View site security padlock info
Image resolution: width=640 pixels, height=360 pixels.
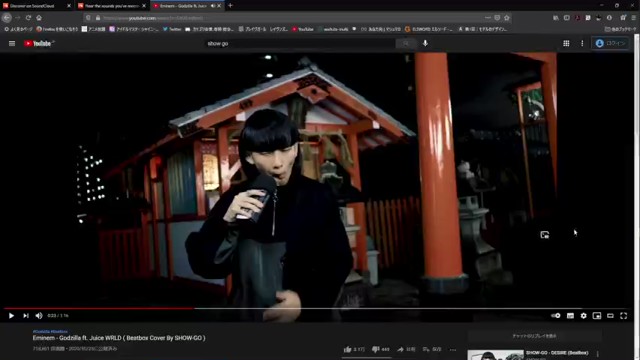pos(98,18)
